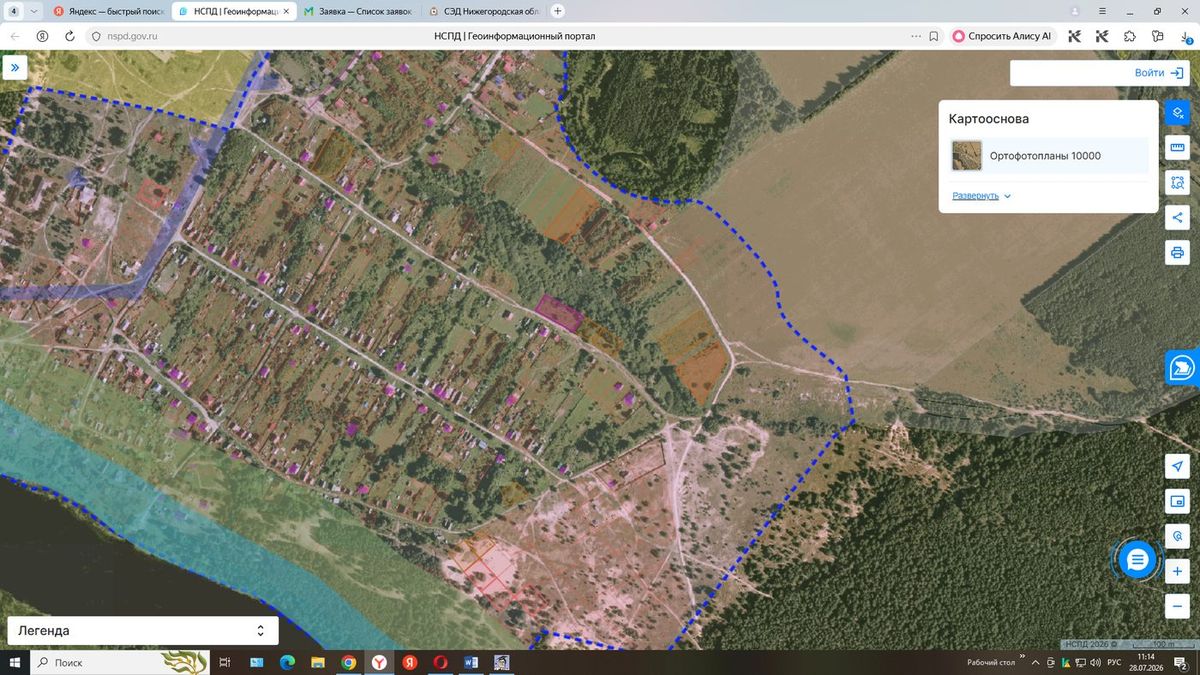Open the Windows Start menu
This screenshot has width=1200, height=675.
pyautogui.click(x=15, y=662)
